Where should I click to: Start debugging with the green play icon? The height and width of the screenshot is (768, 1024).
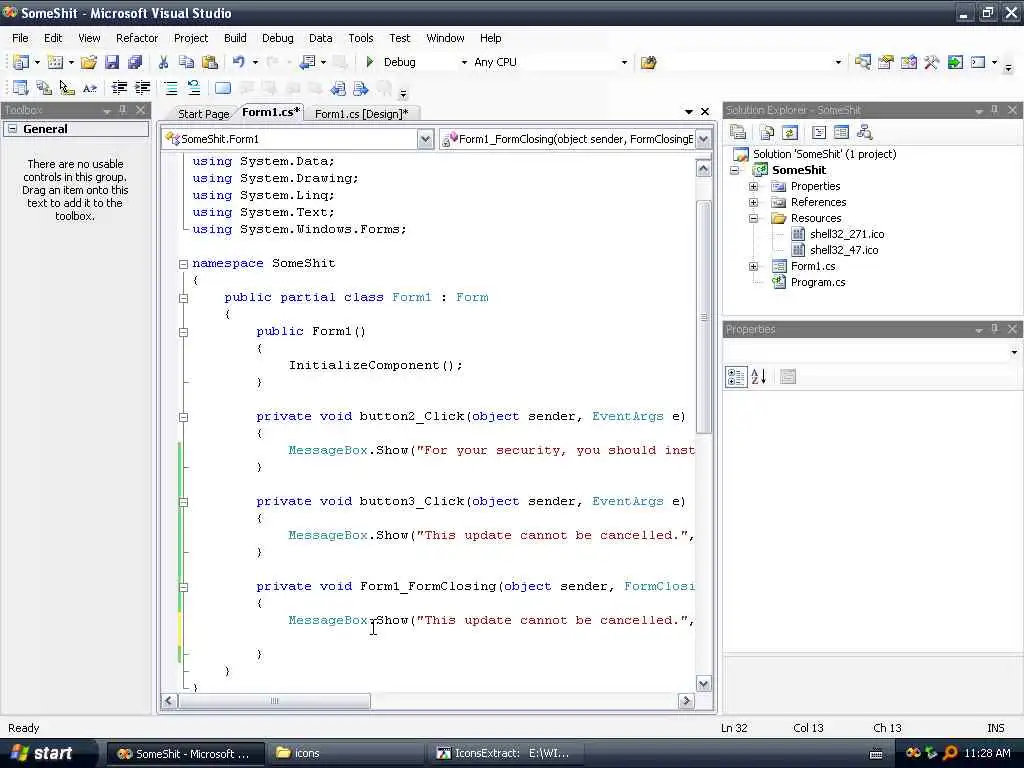click(370, 62)
